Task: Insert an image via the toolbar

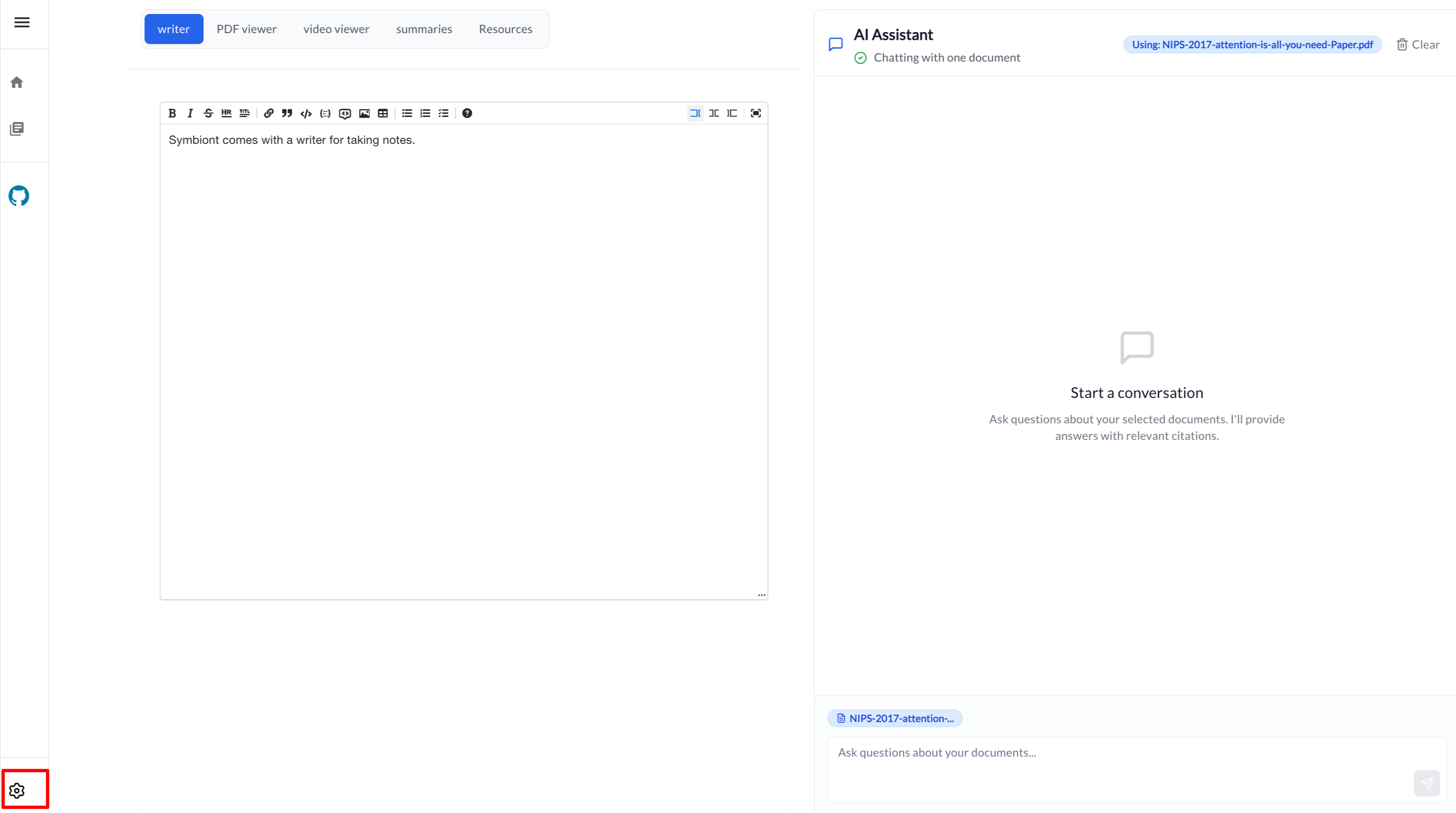Action: point(364,113)
